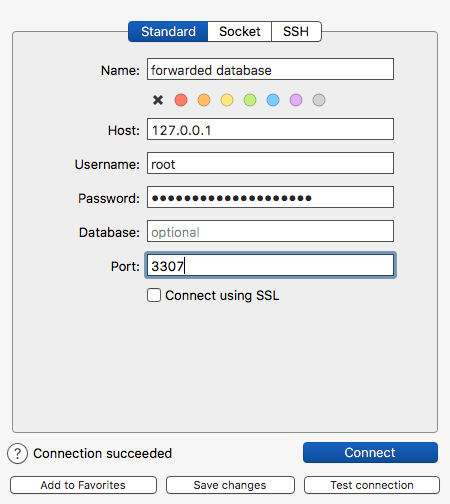The image size is (450, 504).
Task: Open the SSH connection tab
Action: pos(296,32)
